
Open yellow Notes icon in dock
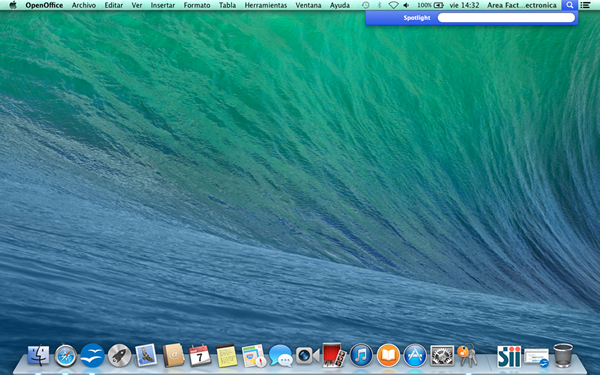227,355
